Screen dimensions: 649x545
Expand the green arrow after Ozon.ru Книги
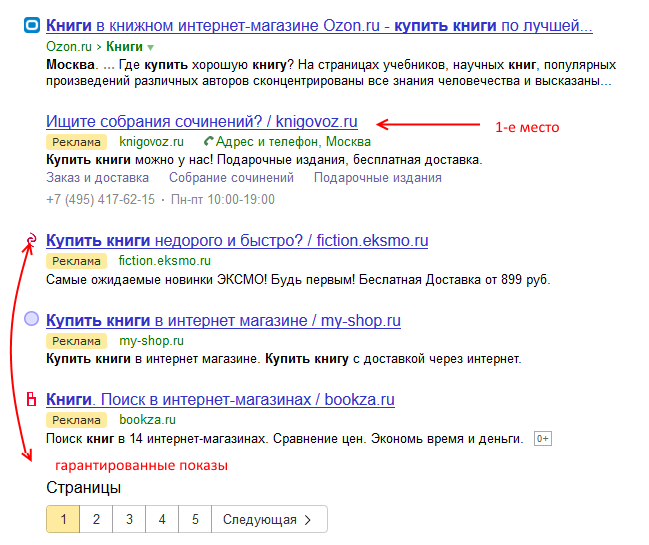tap(150, 48)
